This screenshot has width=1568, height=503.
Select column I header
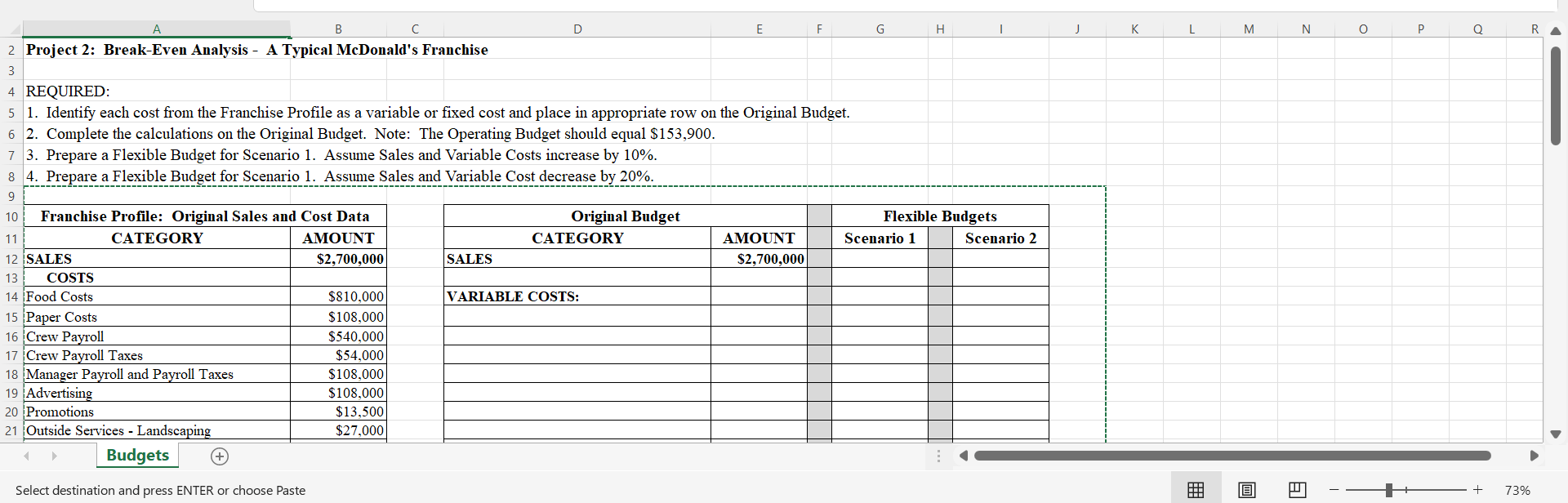pyautogui.click(x=1000, y=29)
